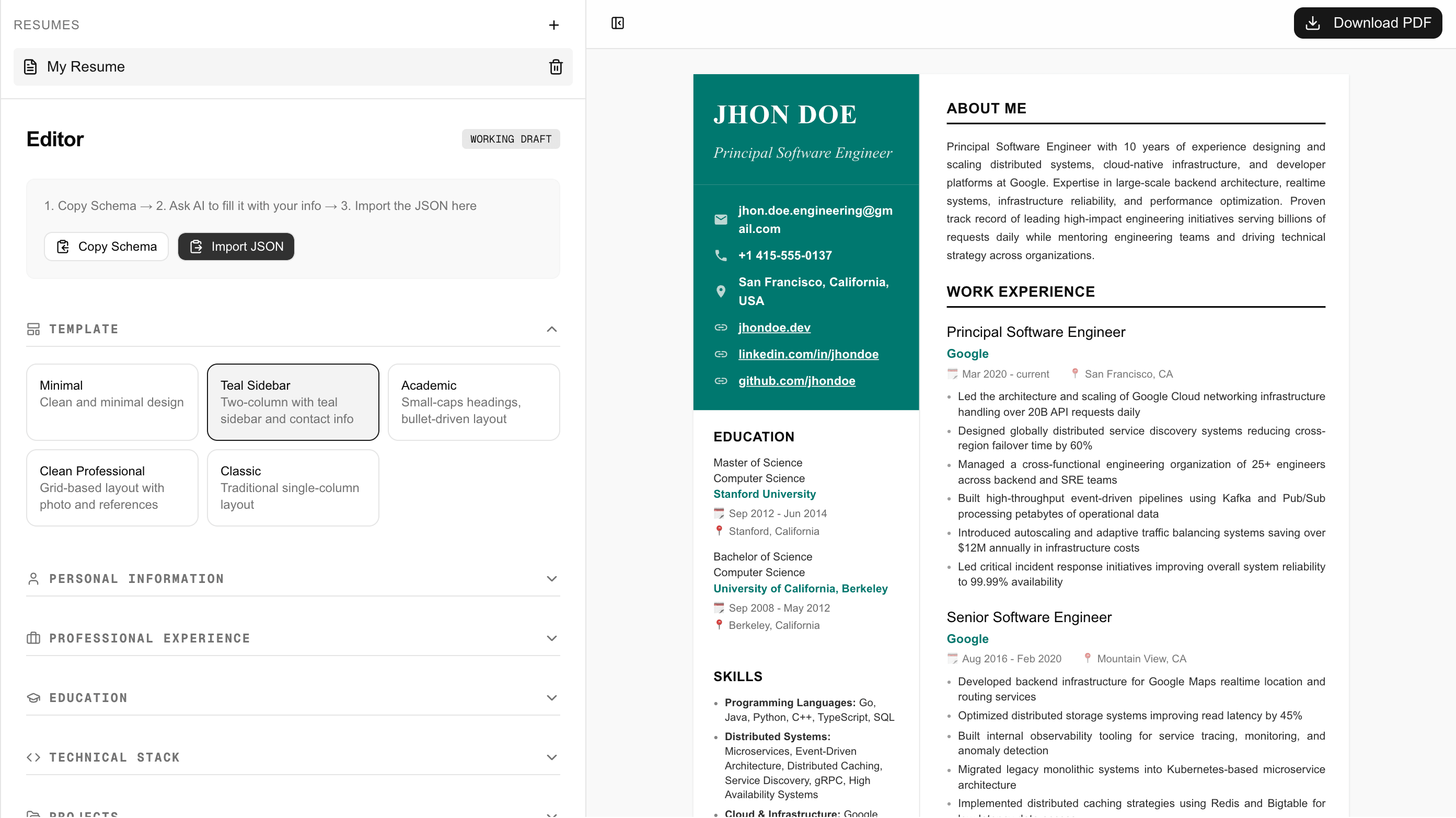This screenshot has width=1456, height=818.
Task: Click the link icon beside jhondoe.dev
Action: [721, 328]
